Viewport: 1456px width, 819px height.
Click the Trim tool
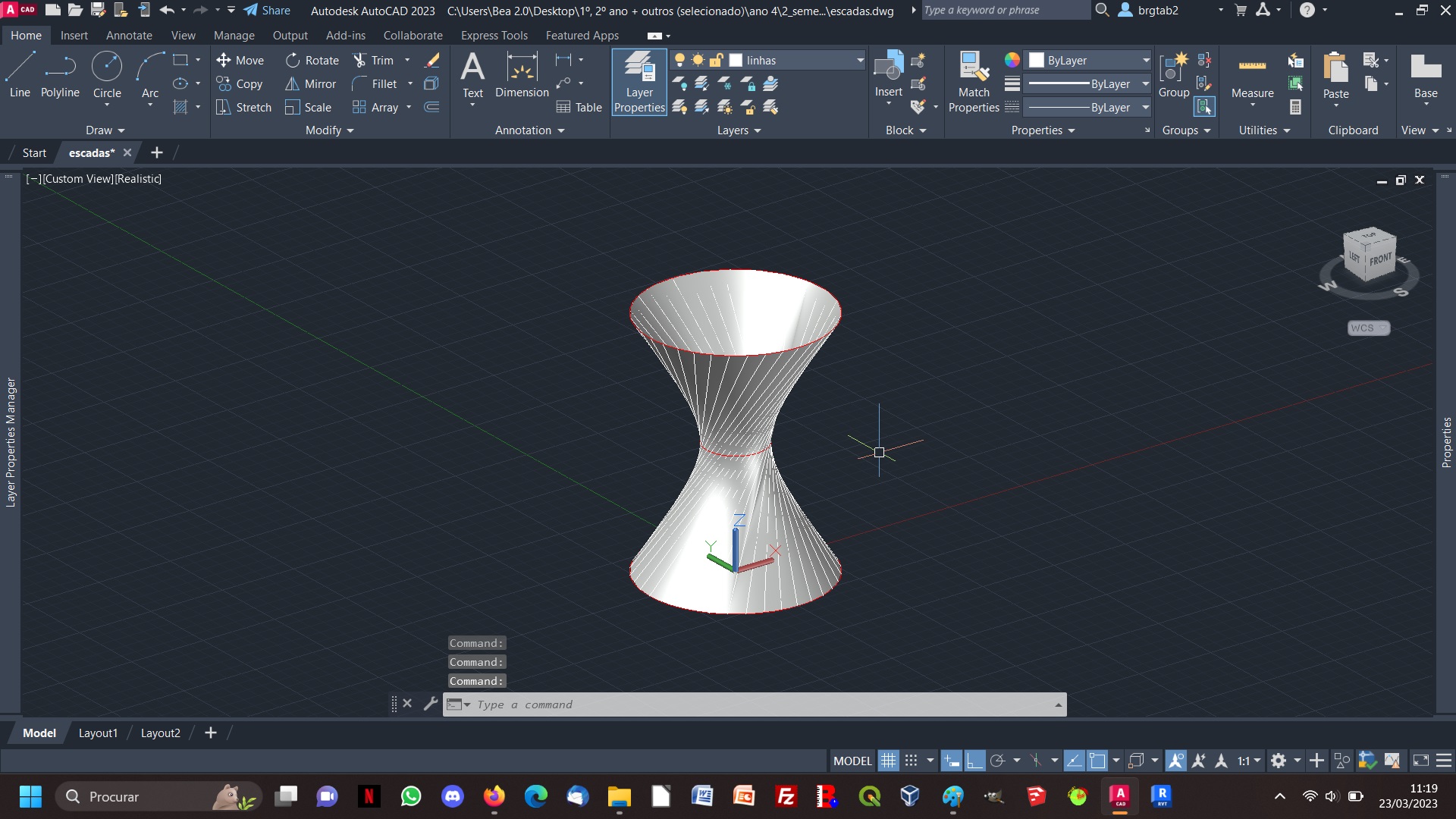tap(374, 60)
